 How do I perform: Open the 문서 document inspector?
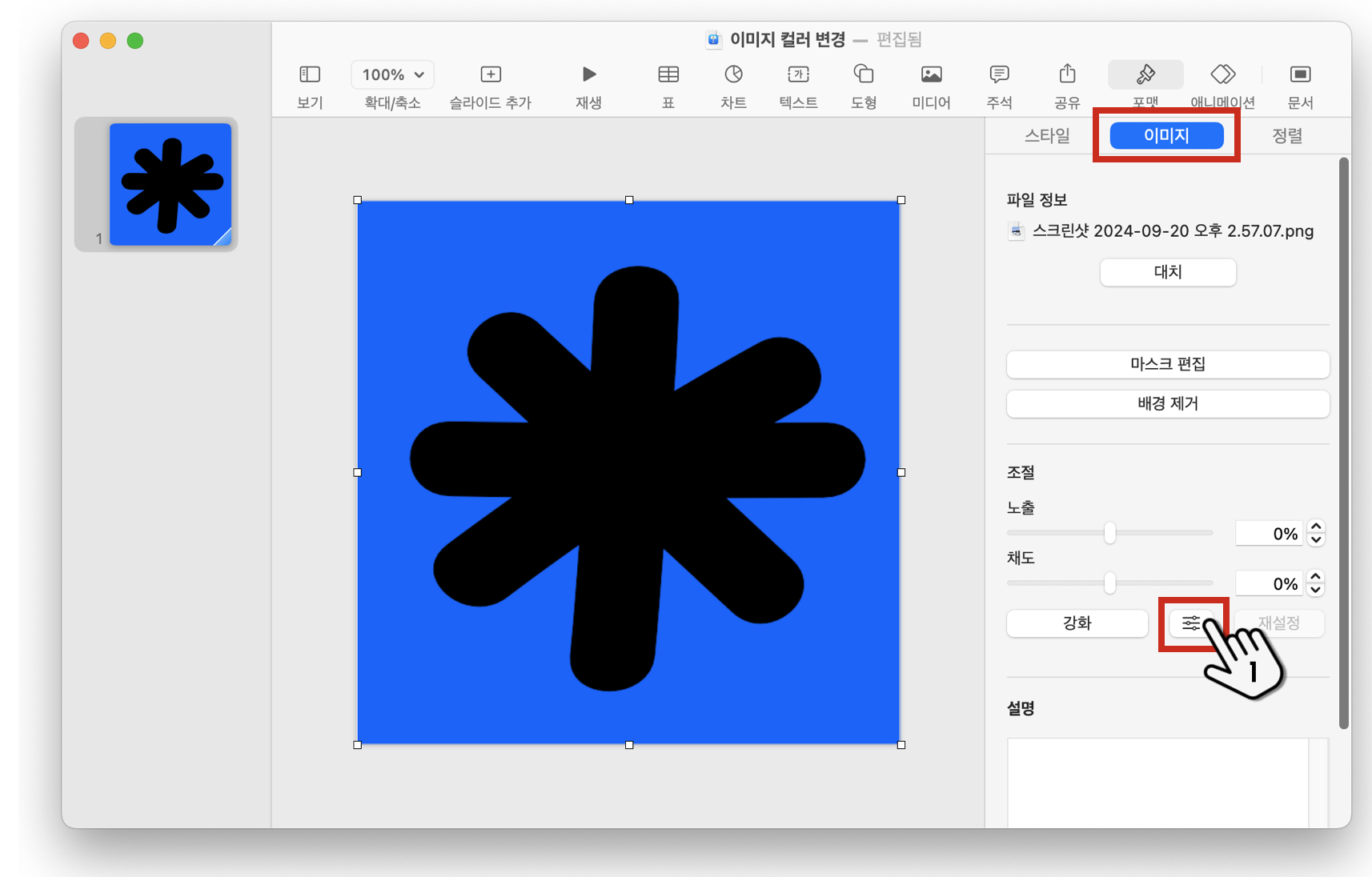[x=1300, y=74]
